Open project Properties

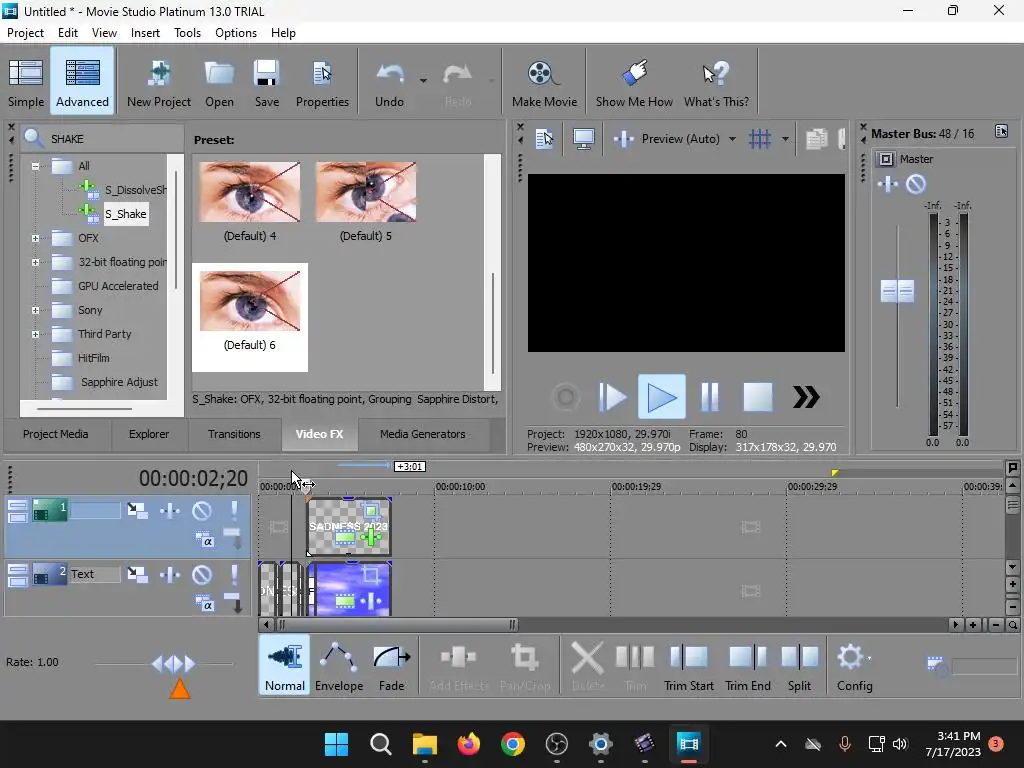(x=322, y=82)
